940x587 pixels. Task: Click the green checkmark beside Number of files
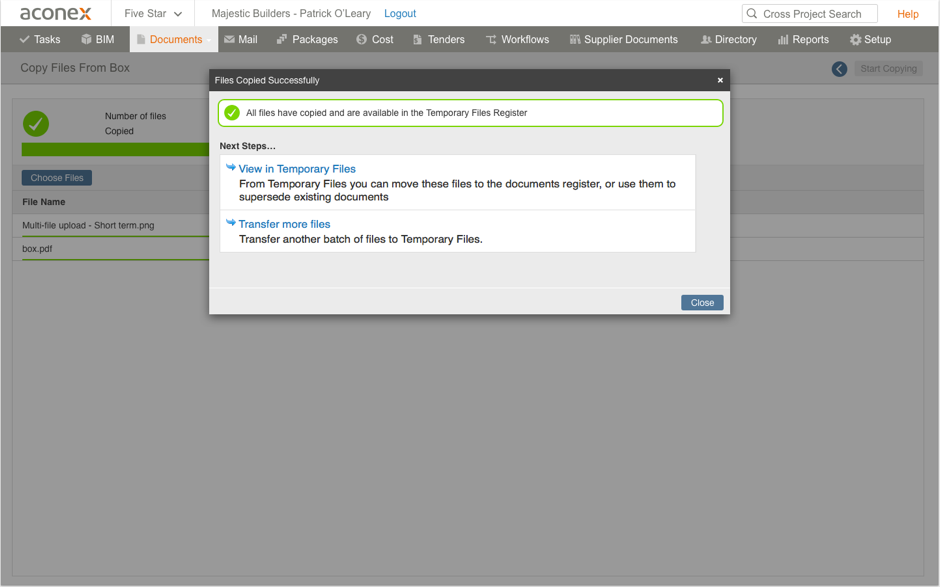(x=36, y=124)
